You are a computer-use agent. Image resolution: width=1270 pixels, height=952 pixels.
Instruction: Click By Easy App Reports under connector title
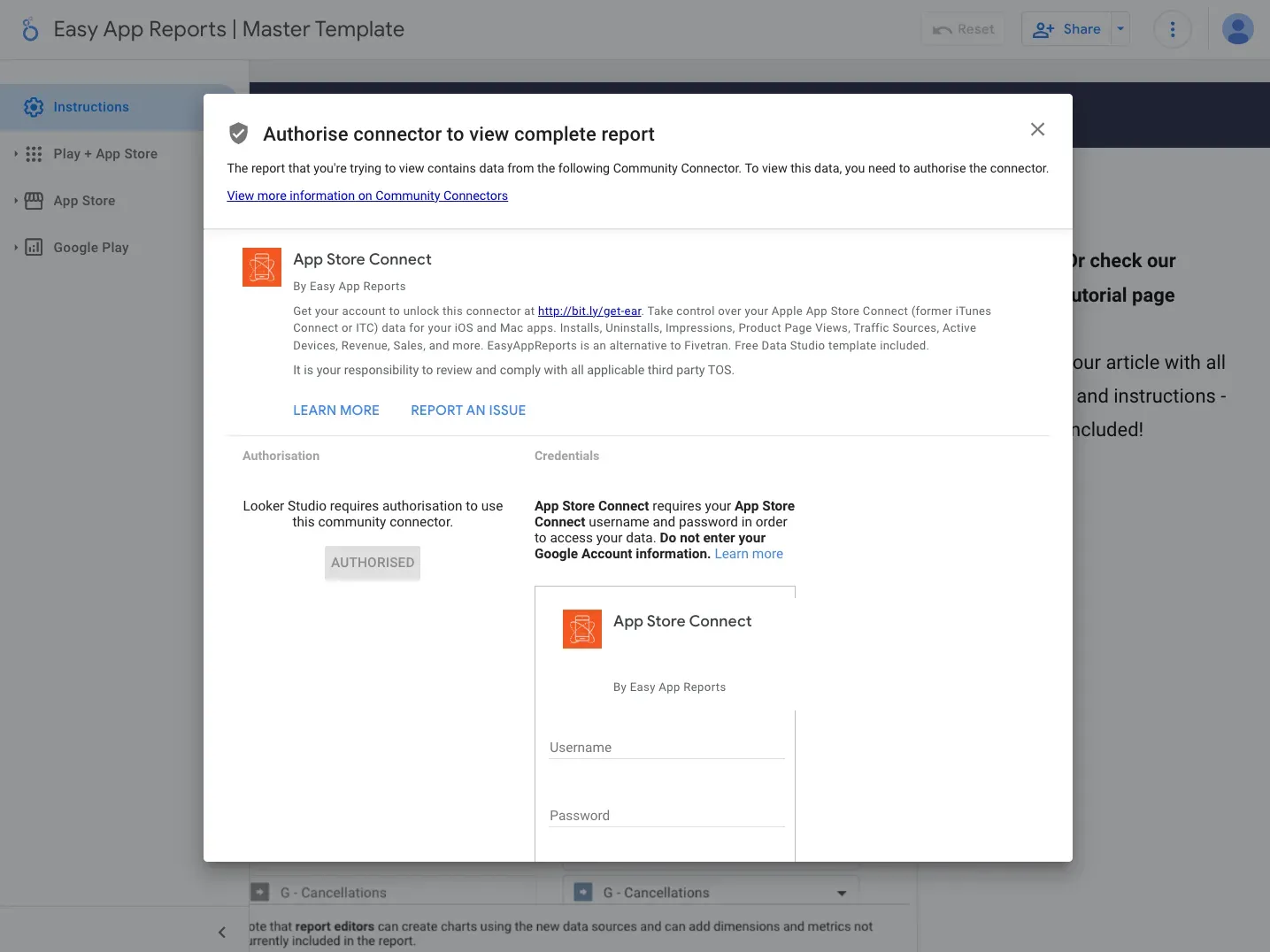[350, 287]
